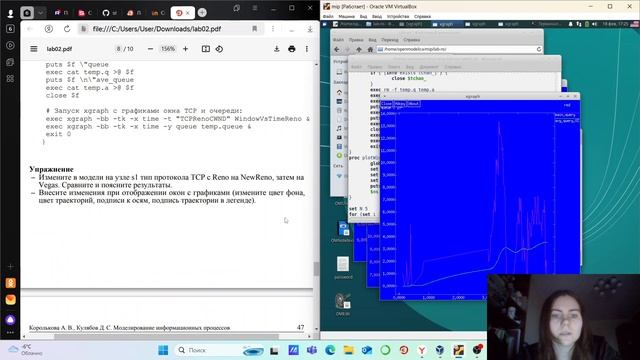
Task: Click the PDF horizontal scrollbar
Action: pyautogui.click(x=167, y=337)
